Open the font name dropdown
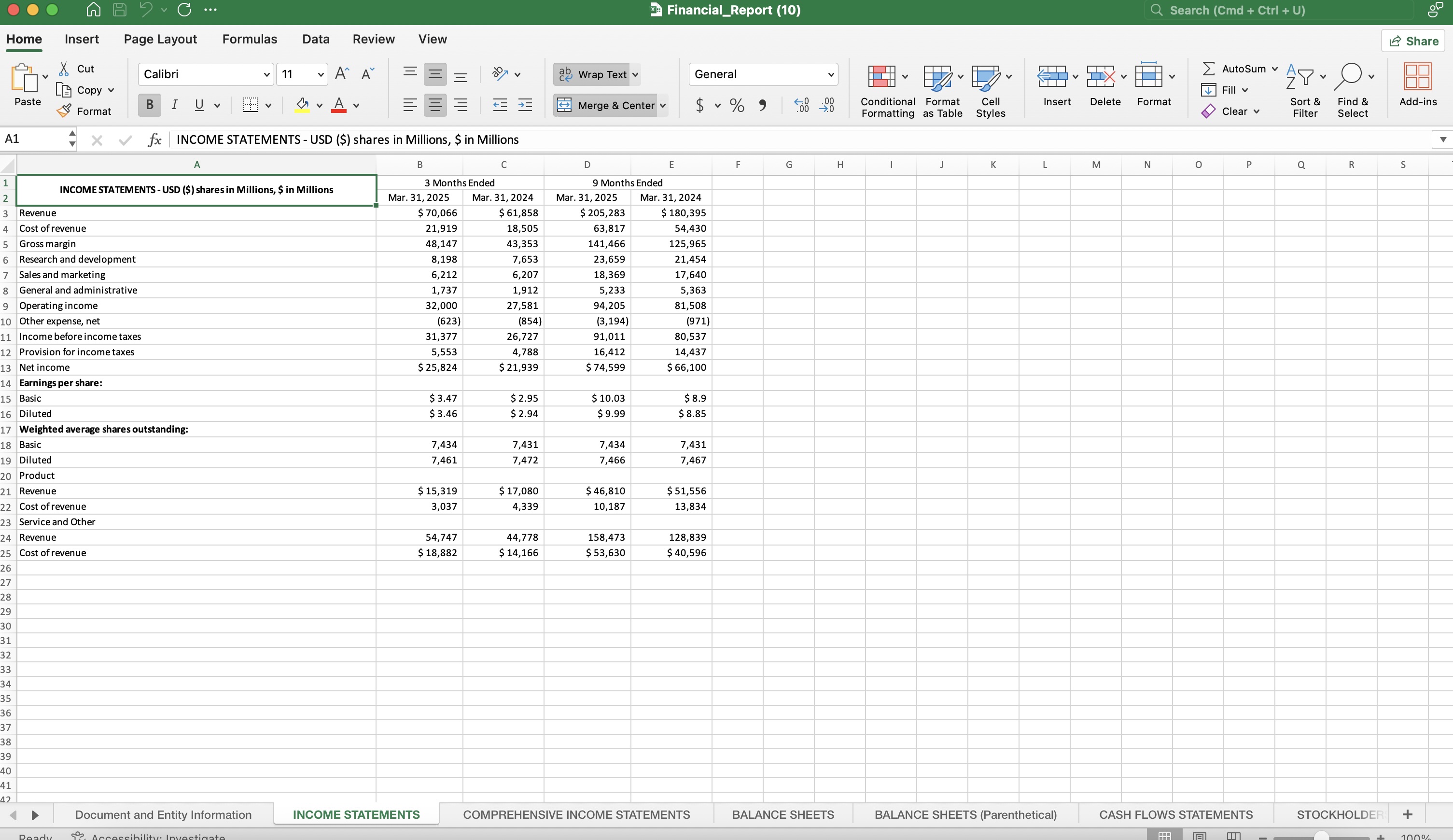The height and width of the screenshot is (840, 1453). pyautogui.click(x=267, y=74)
